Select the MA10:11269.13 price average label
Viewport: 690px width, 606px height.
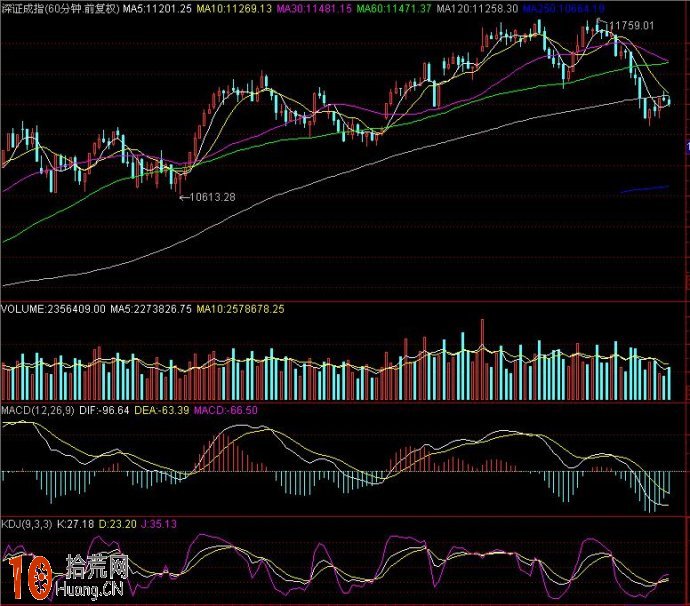point(234,8)
